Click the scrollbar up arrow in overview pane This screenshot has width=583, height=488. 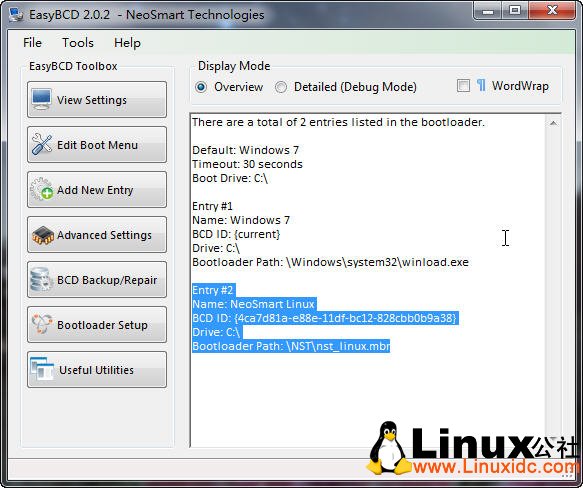[x=553, y=123]
